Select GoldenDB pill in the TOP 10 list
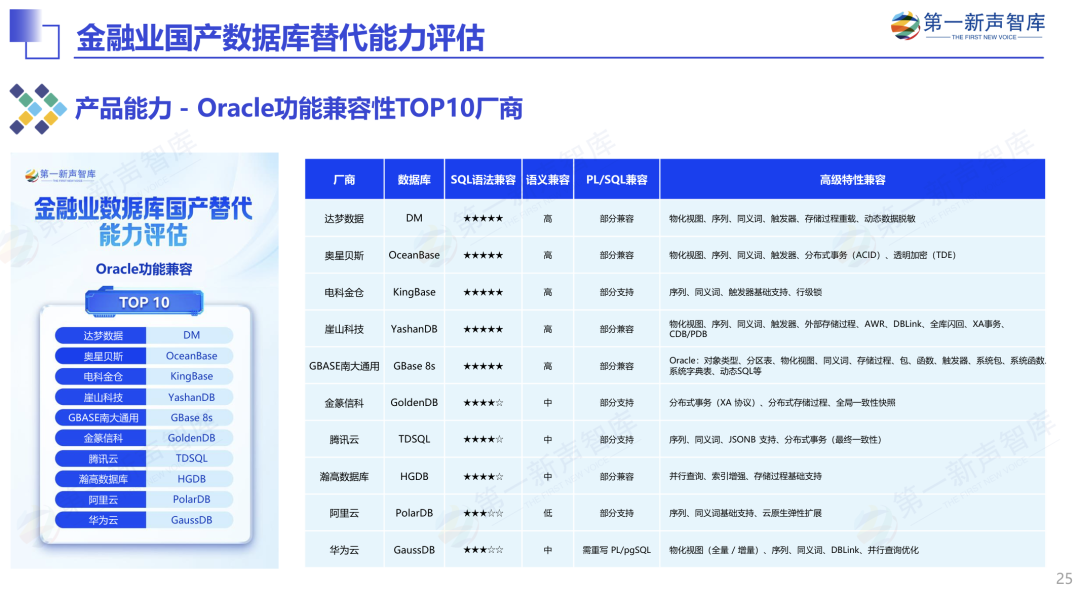Image resolution: width=1080 pixels, height=591 pixels. 191,438
